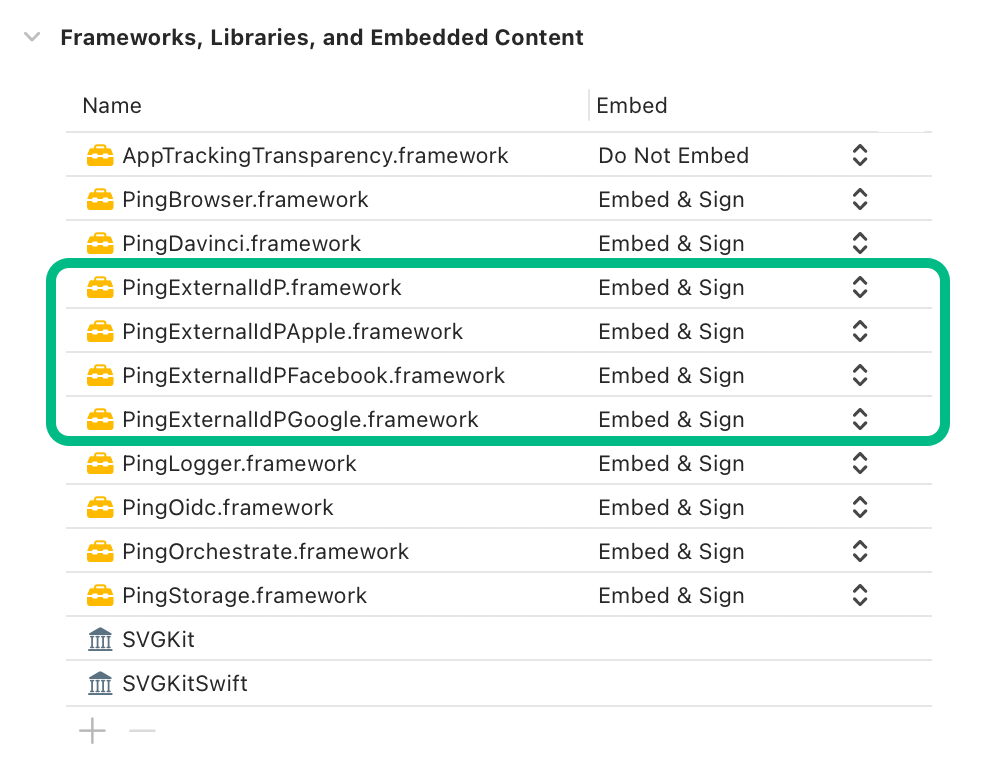Click the PingExternalIdPGoogle.framework toolbox icon
The width and height of the screenshot is (994, 778).
100,420
